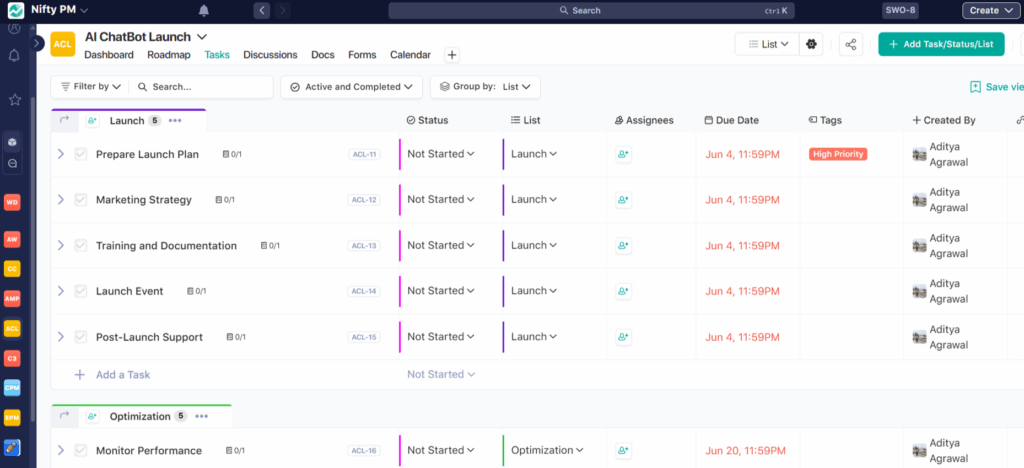Expand the Prepare Launch Plan task row
Image resolution: width=1024 pixels, height=468 pixels.
pos(61,154)
